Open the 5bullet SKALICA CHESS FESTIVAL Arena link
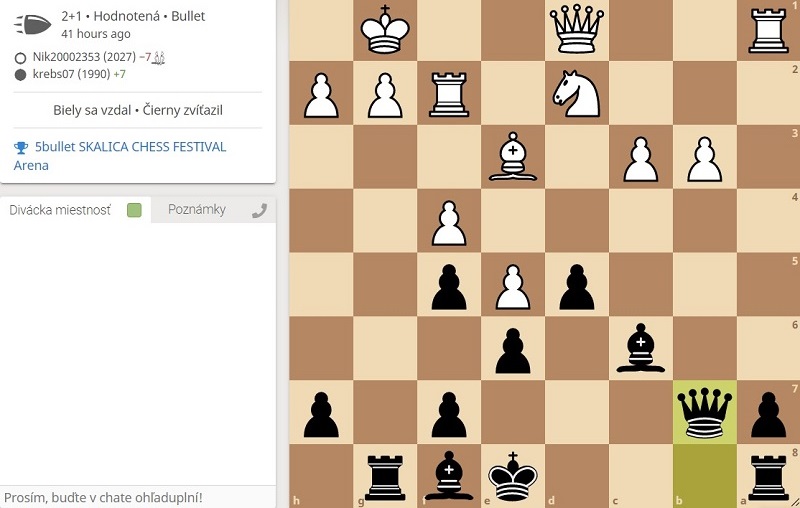Screen dimensions: 800x508 [x=120, y=156]
